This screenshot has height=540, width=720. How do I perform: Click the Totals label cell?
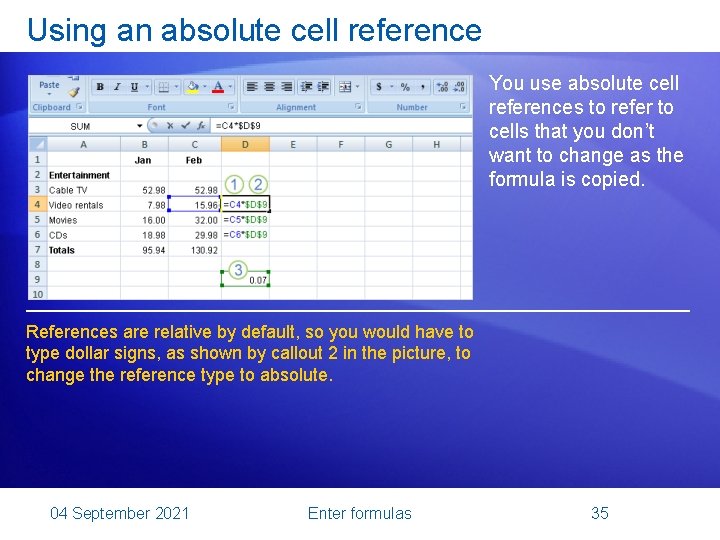[84, 250]
